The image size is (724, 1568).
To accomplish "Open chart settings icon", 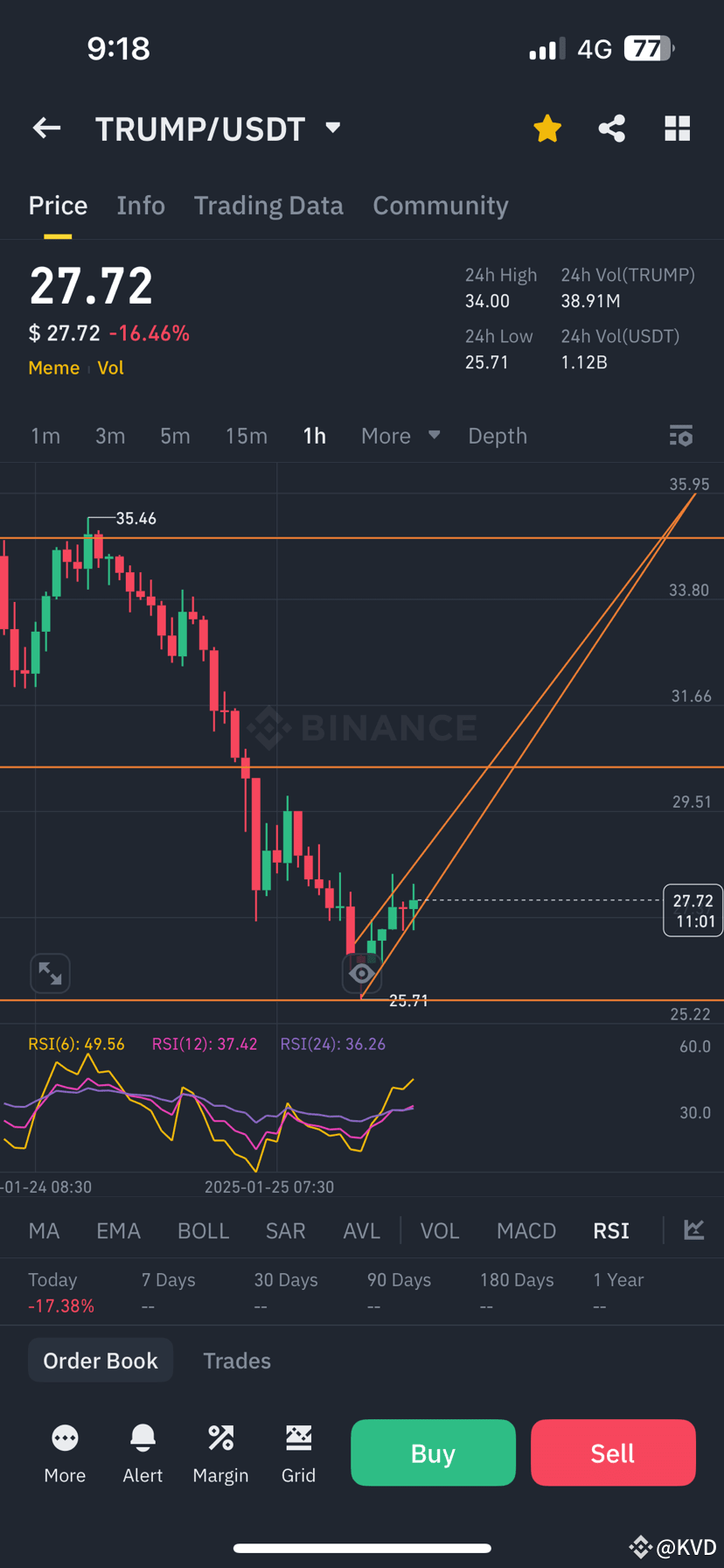I will click(x=681, y=435).
